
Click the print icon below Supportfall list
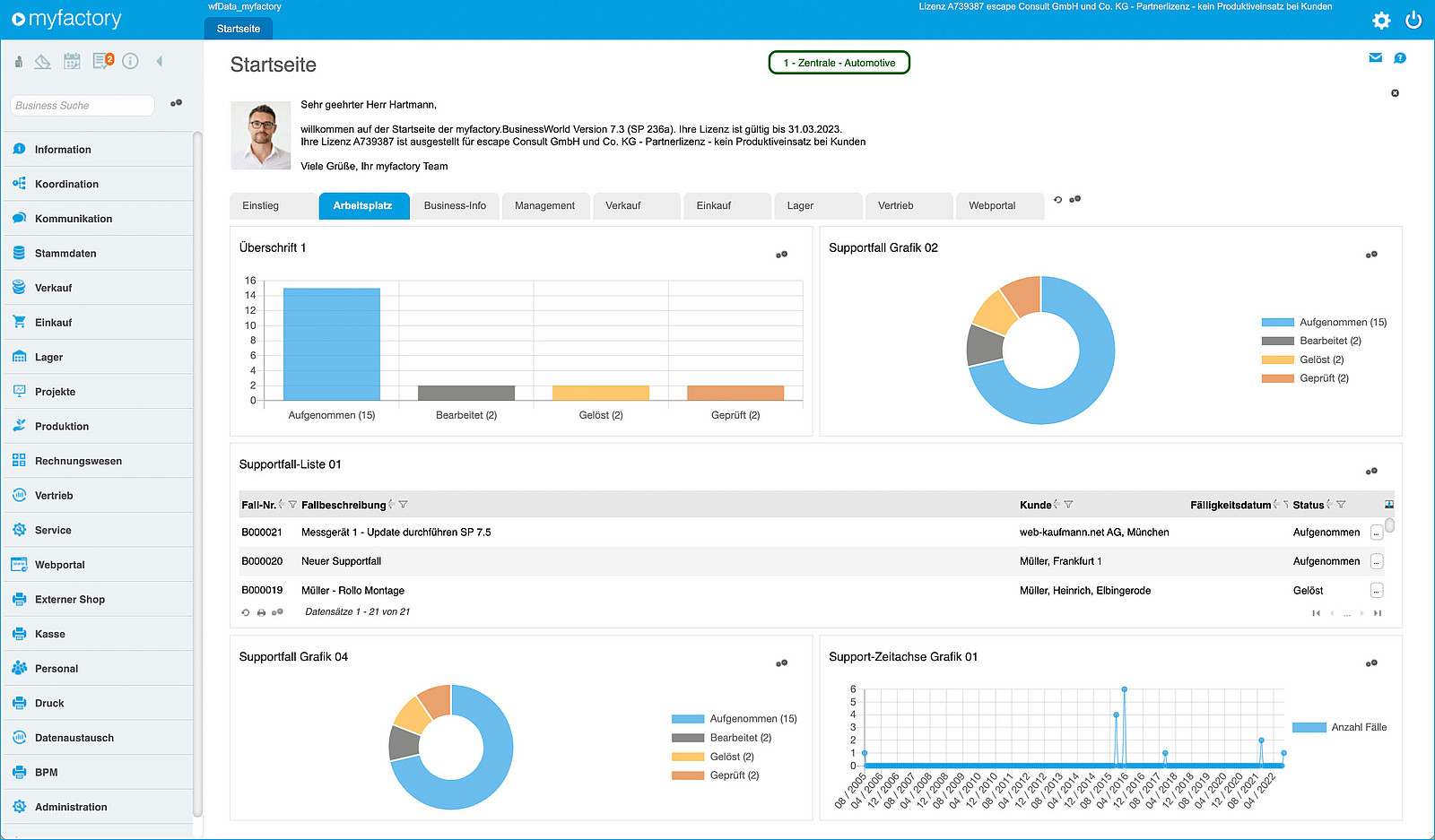[x=261, y=612]
